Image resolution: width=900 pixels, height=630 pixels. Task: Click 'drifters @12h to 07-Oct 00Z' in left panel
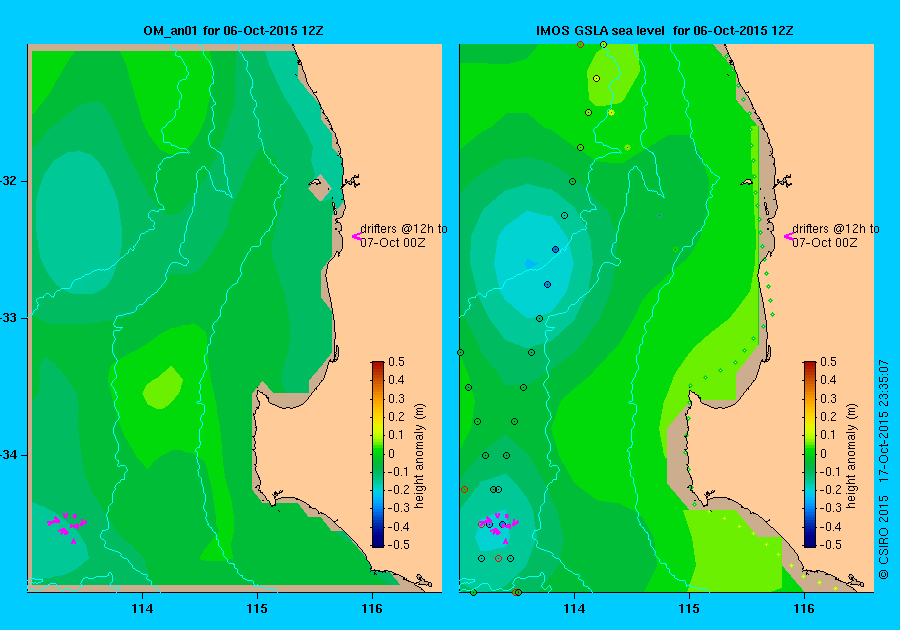tap(404, 236)
